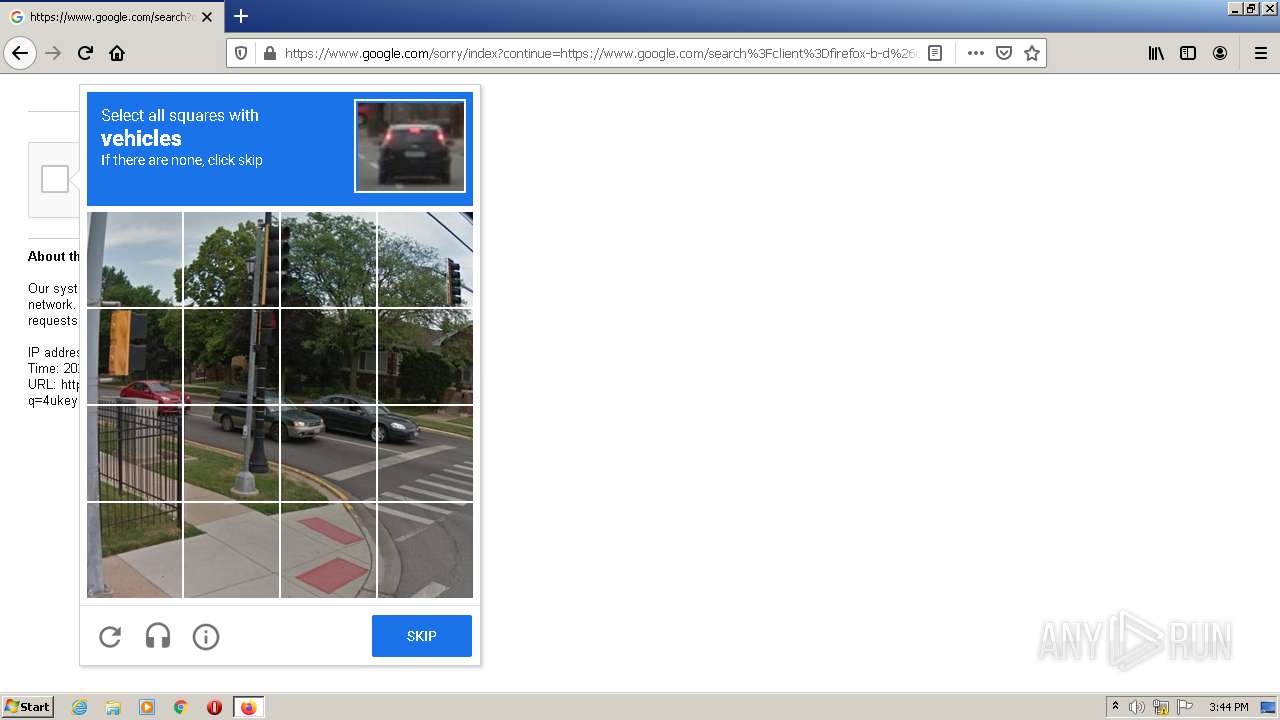
Task: Open the Windows Start menu
Action: click(x=28, y=707)
